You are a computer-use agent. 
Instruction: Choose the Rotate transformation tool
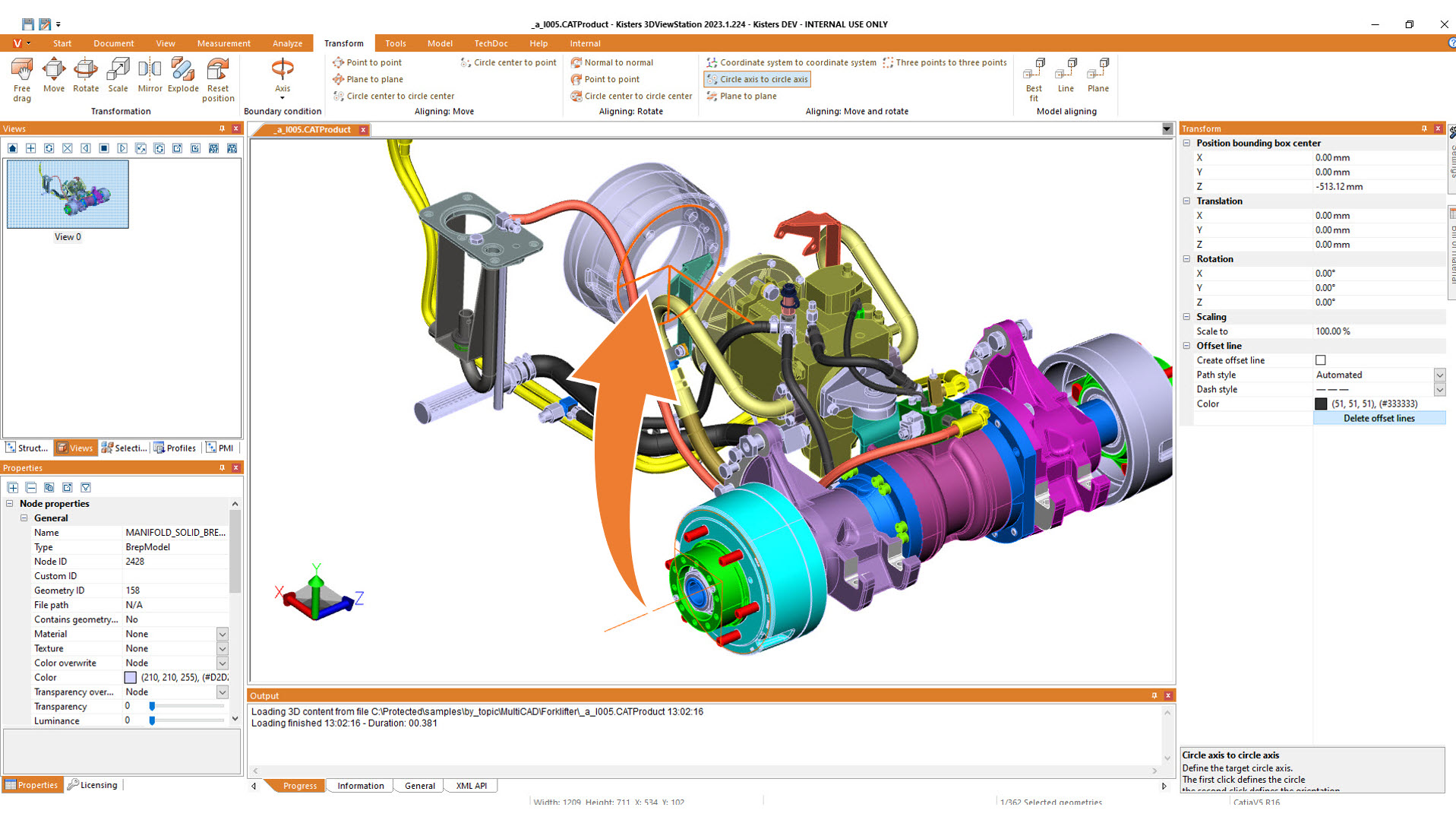tap(86, 76)
